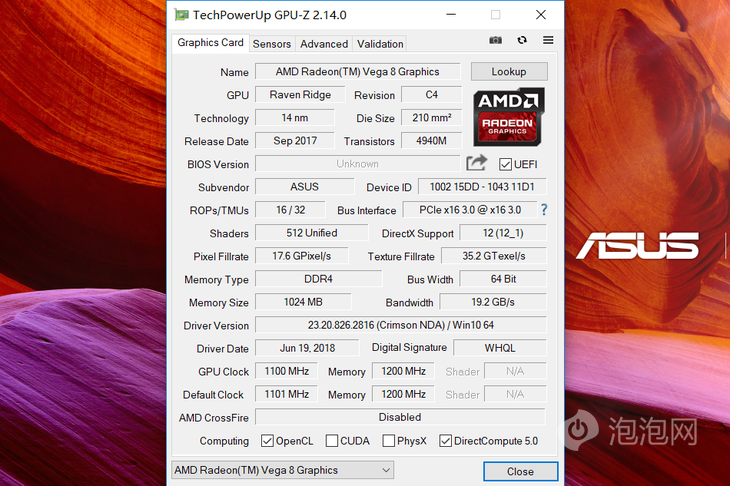Click the ROPs/TMUs field 16 / 32

pyautogui.click(x=290, y=210)
